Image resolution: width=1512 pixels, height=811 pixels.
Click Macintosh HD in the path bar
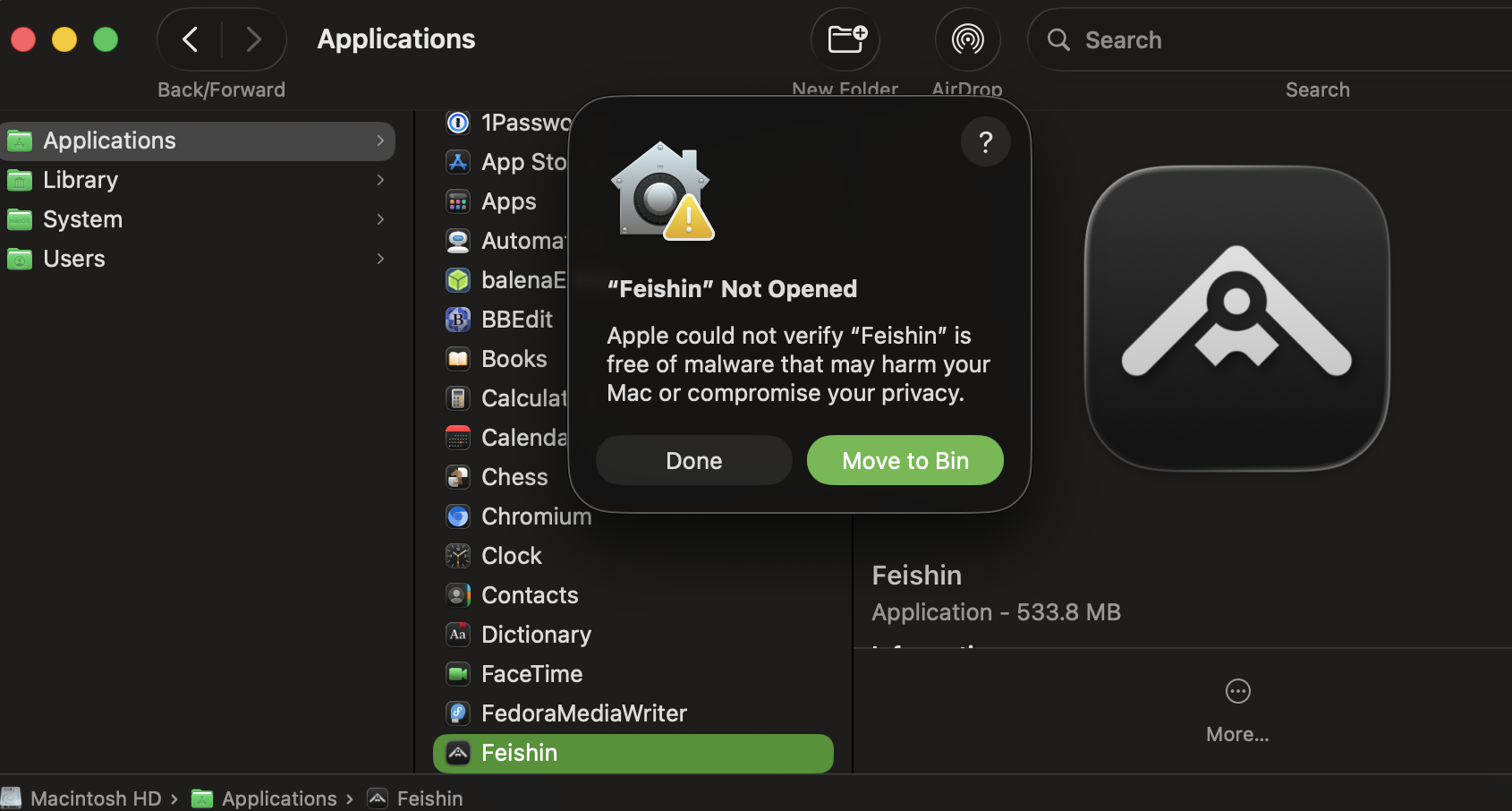coord(96,798)
